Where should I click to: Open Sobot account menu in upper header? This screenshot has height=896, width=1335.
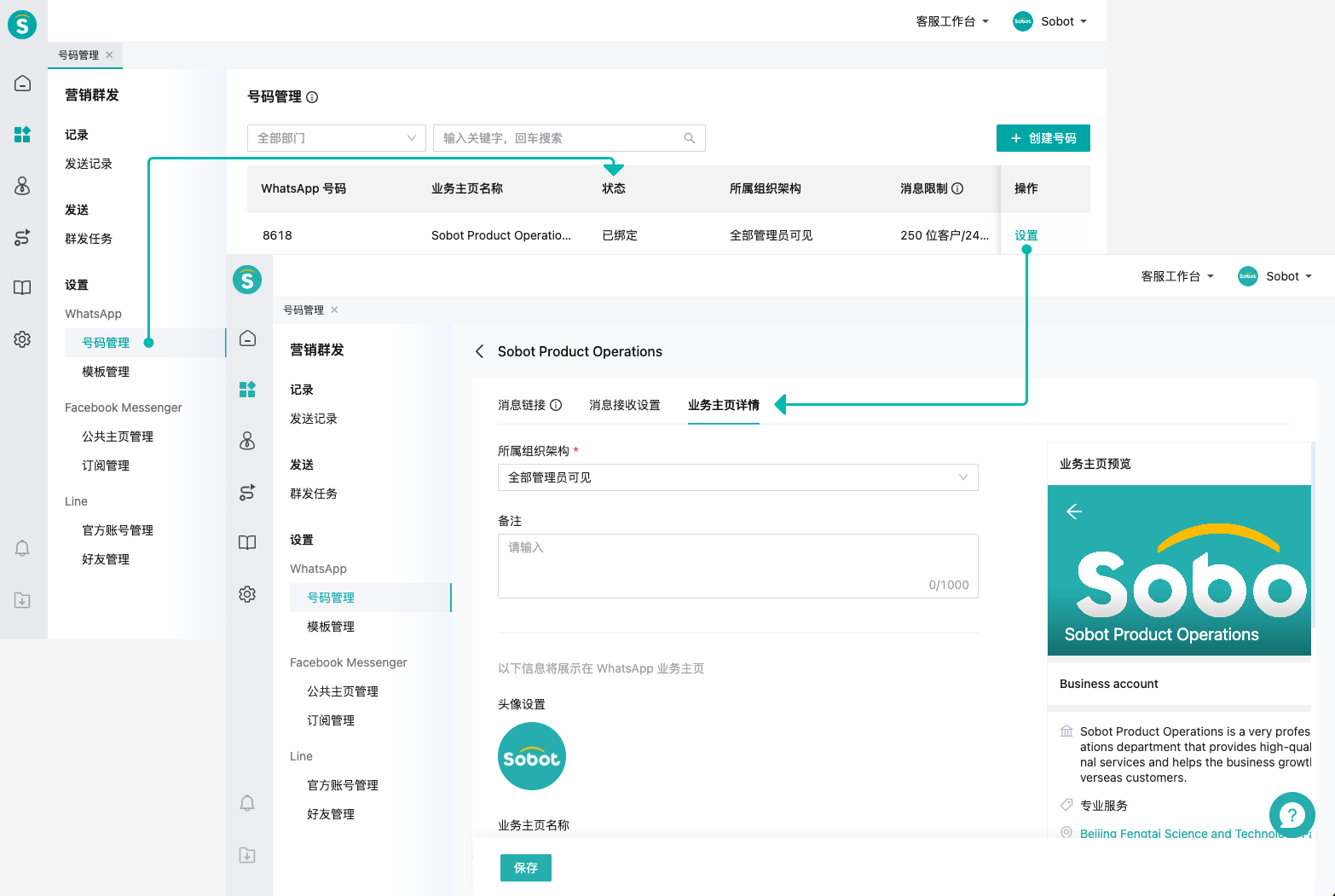tap(1050, 21)
